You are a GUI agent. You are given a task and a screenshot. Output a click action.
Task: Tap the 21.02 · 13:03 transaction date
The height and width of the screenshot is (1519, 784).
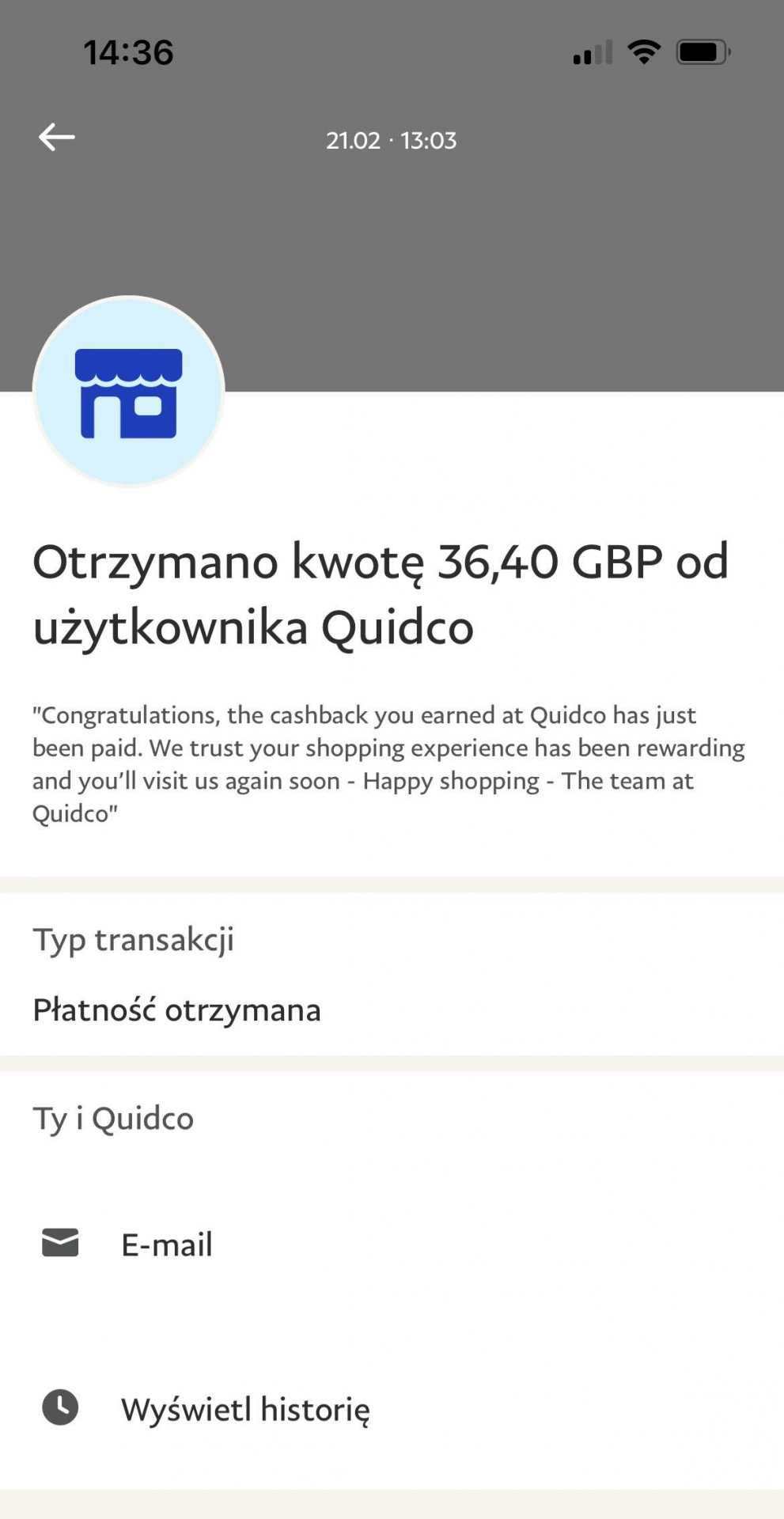[x=392, y=141]
